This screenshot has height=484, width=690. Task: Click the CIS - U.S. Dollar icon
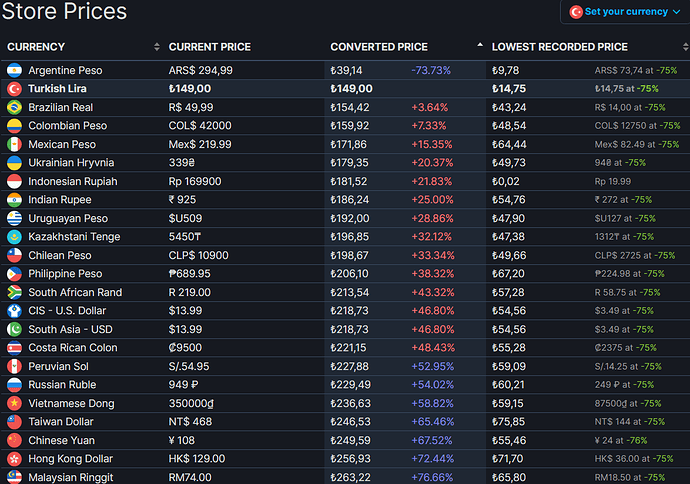tap(15, 311)
